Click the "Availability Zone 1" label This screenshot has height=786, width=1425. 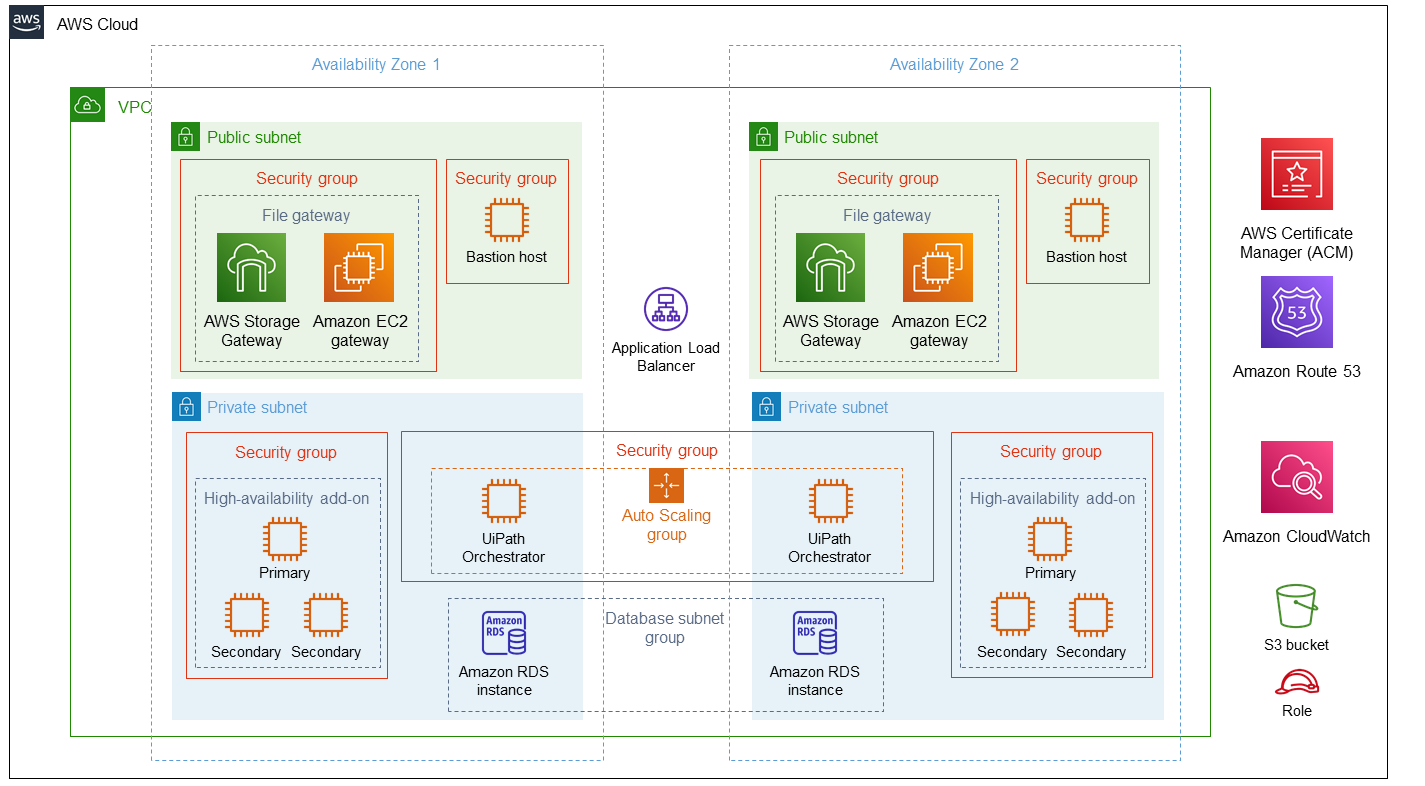376,64
